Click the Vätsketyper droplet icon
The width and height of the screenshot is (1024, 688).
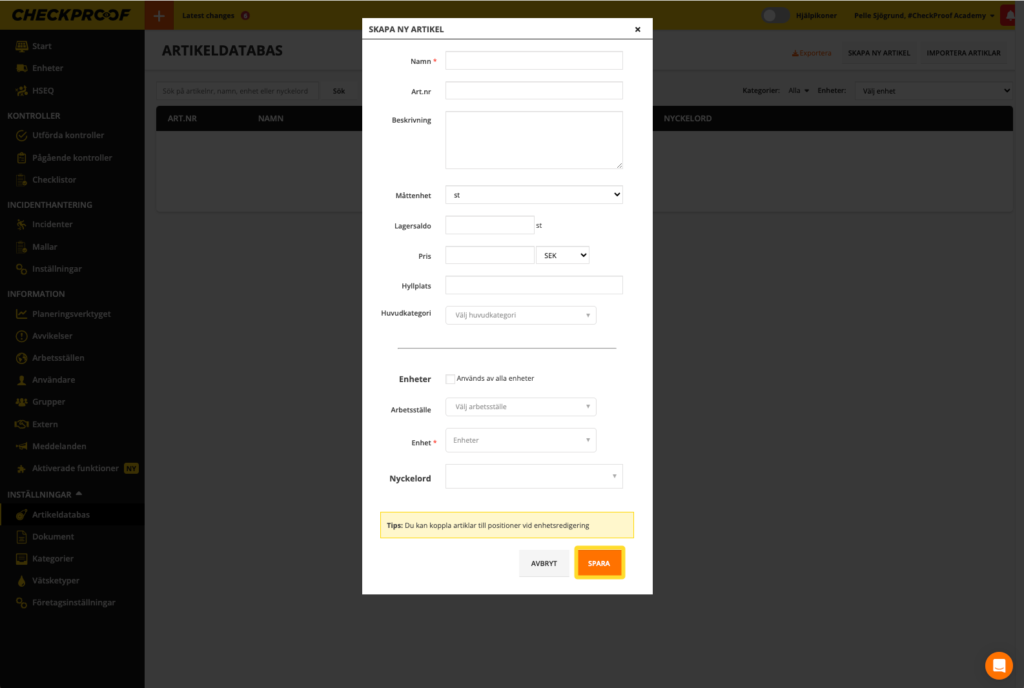[x=22, y=580]
